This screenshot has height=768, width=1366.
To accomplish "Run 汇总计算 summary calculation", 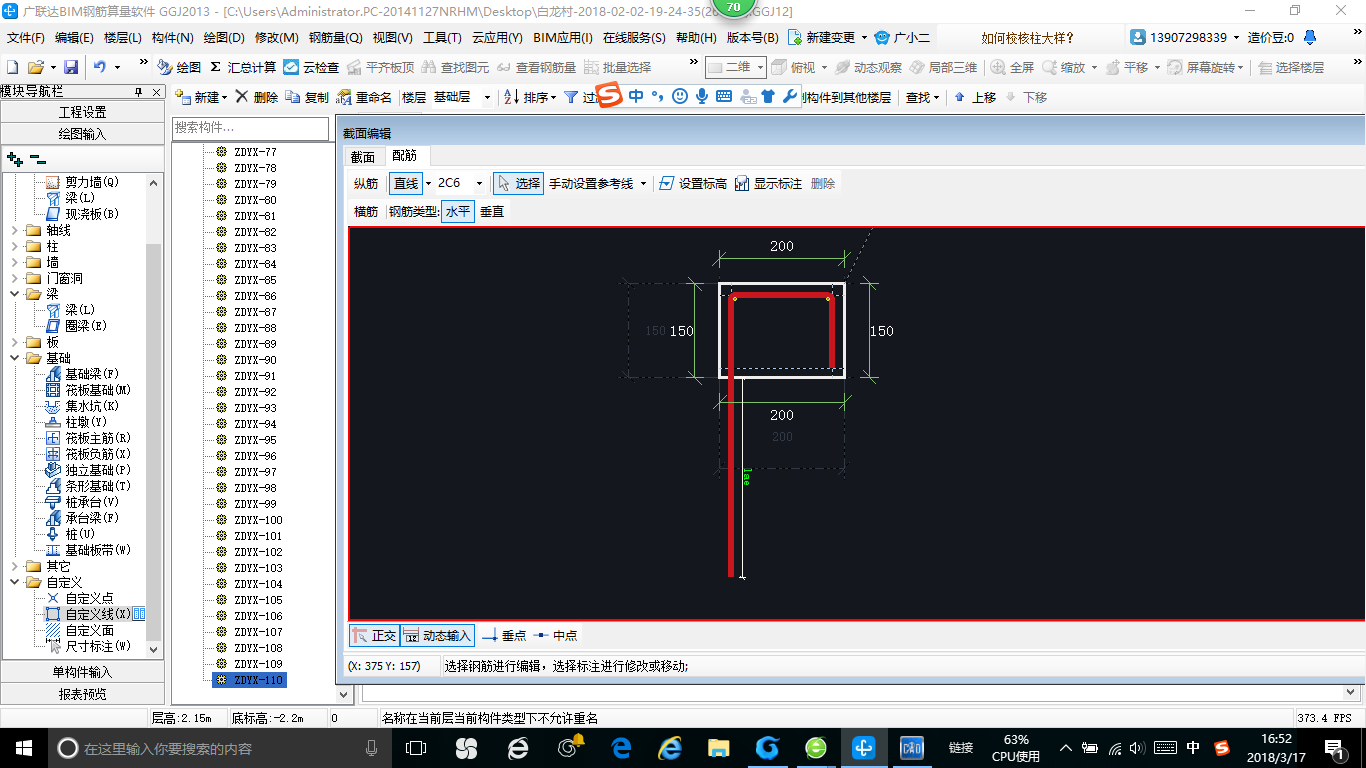I will click(x=243, y=67).
